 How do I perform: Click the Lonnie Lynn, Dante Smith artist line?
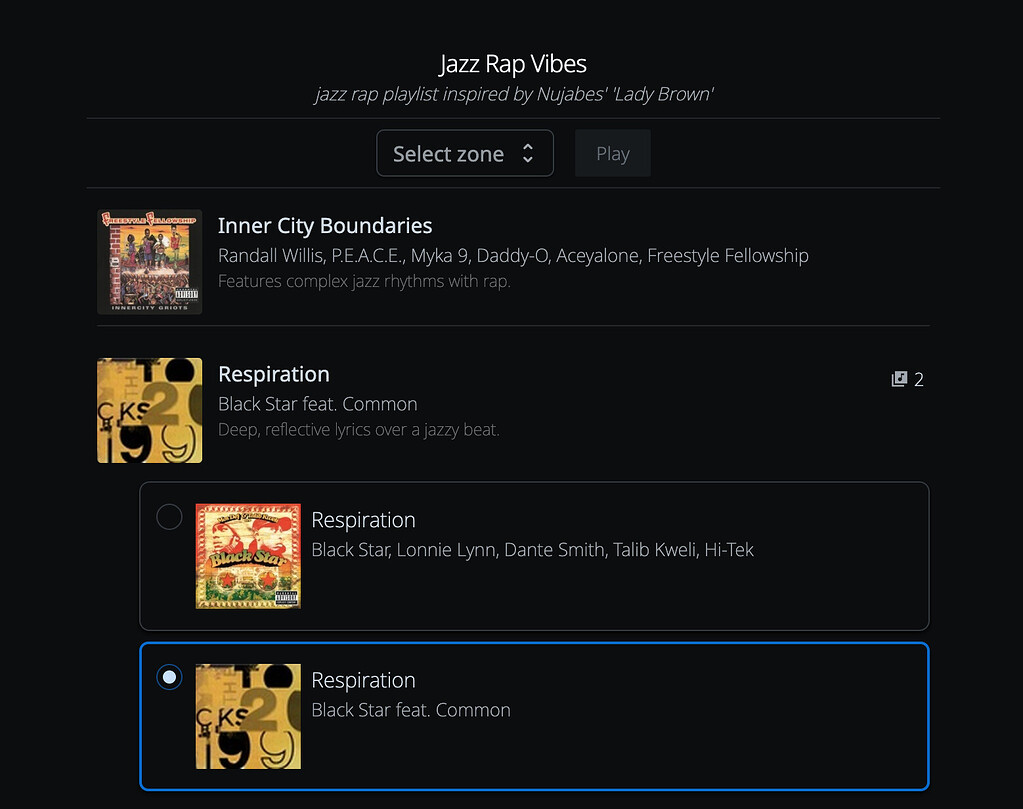532,550
